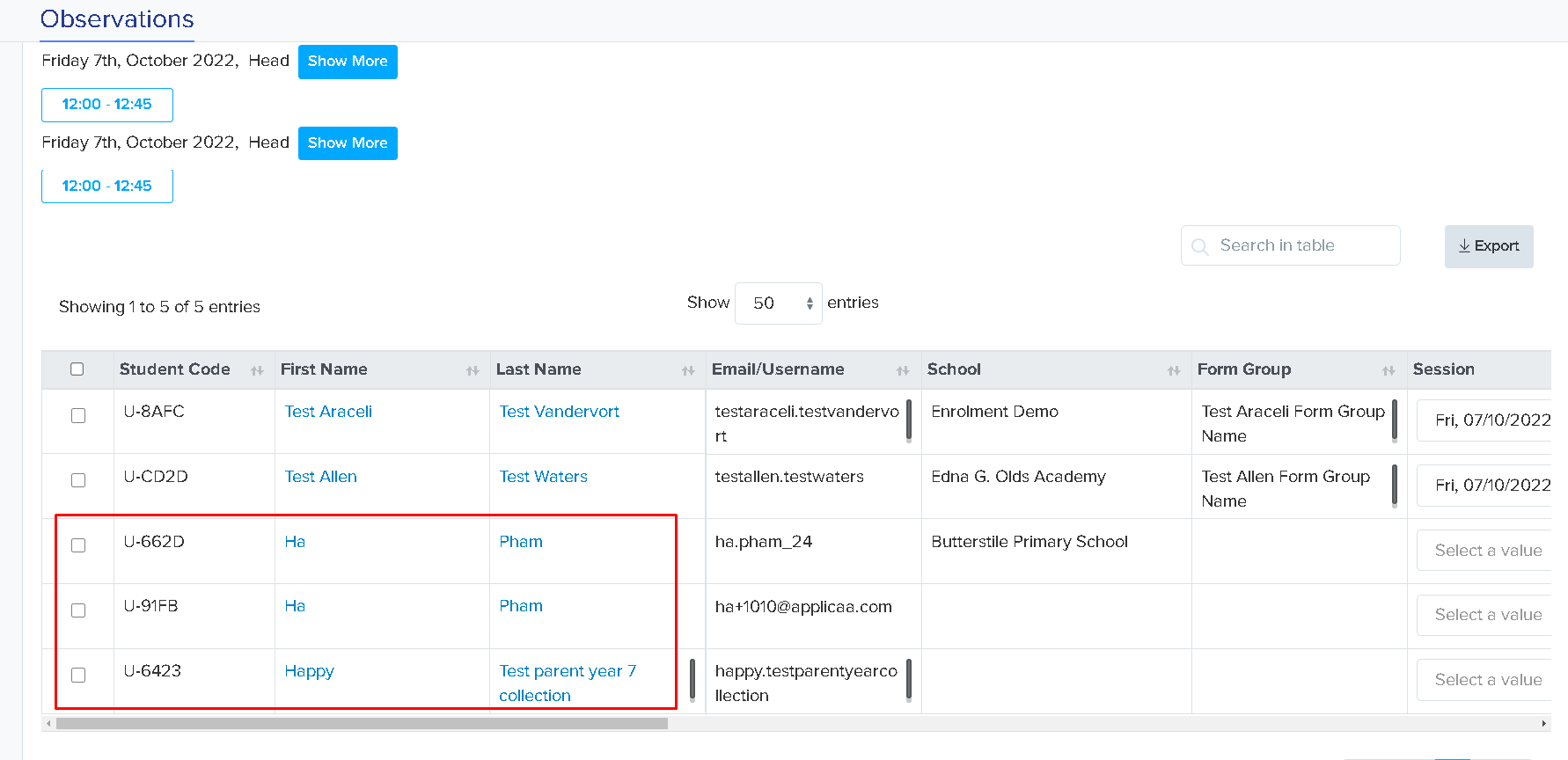Select the second 12:00 - 12:45 time slot
1568x760 pixels.
tap(107, 186)
